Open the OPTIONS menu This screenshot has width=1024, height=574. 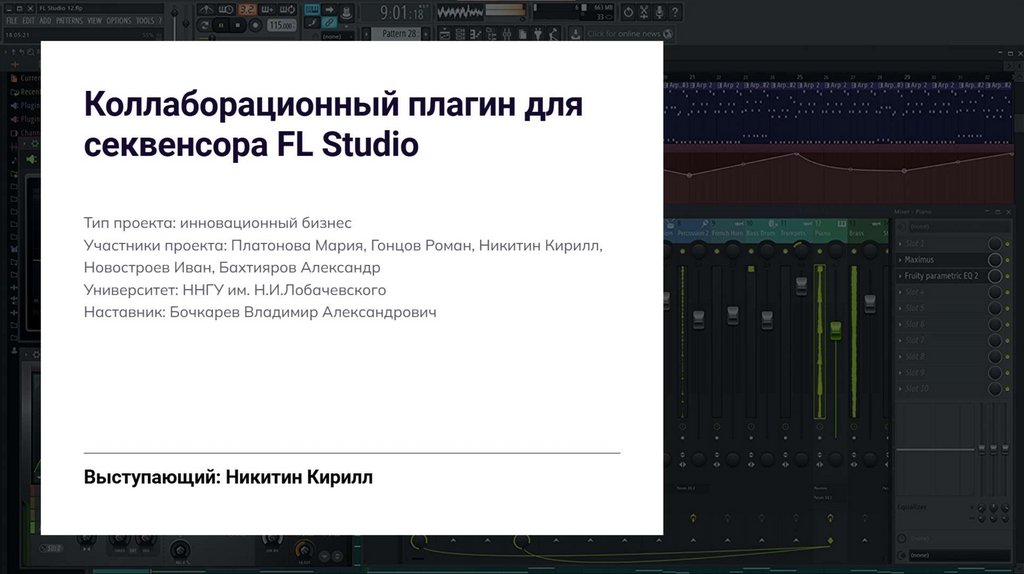pos(119,21)
